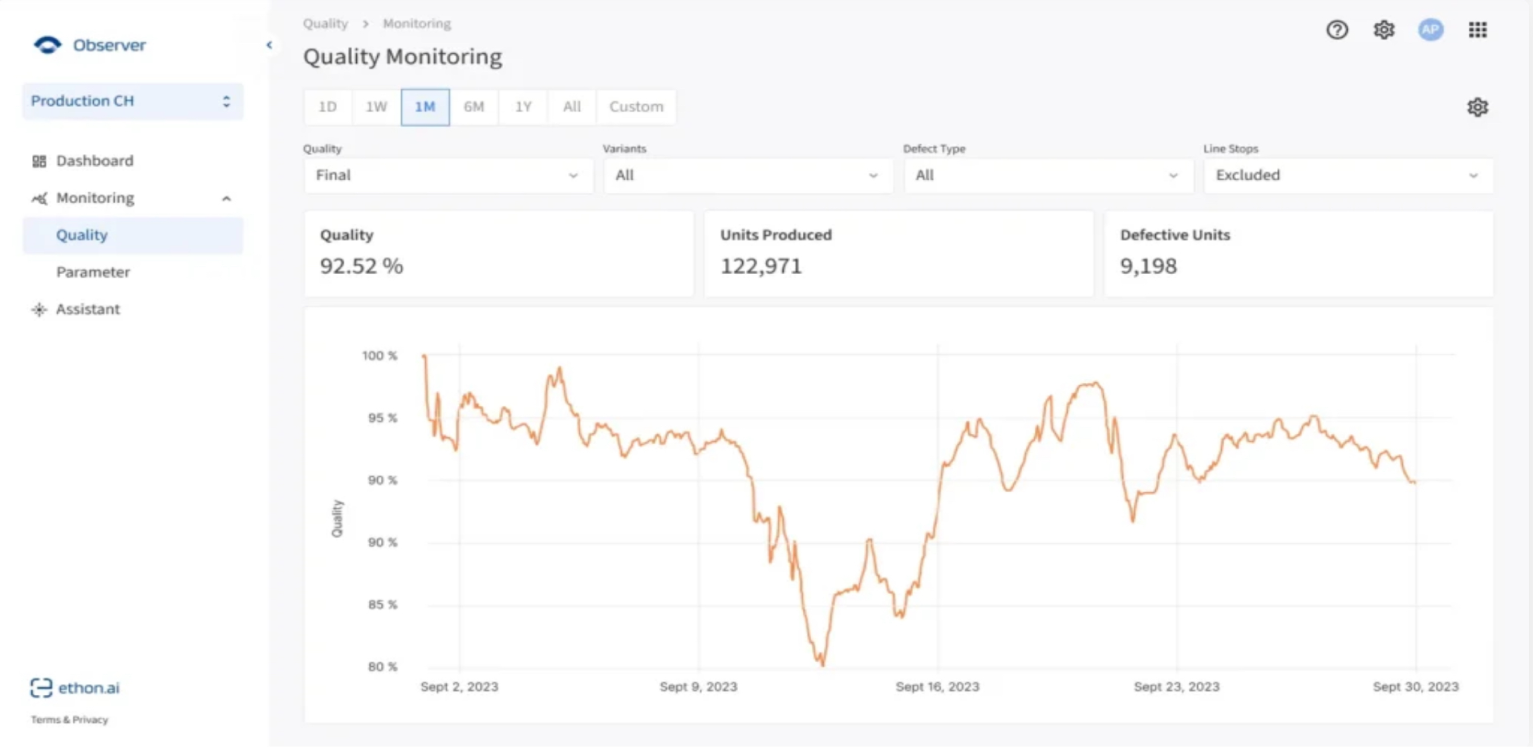Open the Terms & Privacy link

[69, 720]
